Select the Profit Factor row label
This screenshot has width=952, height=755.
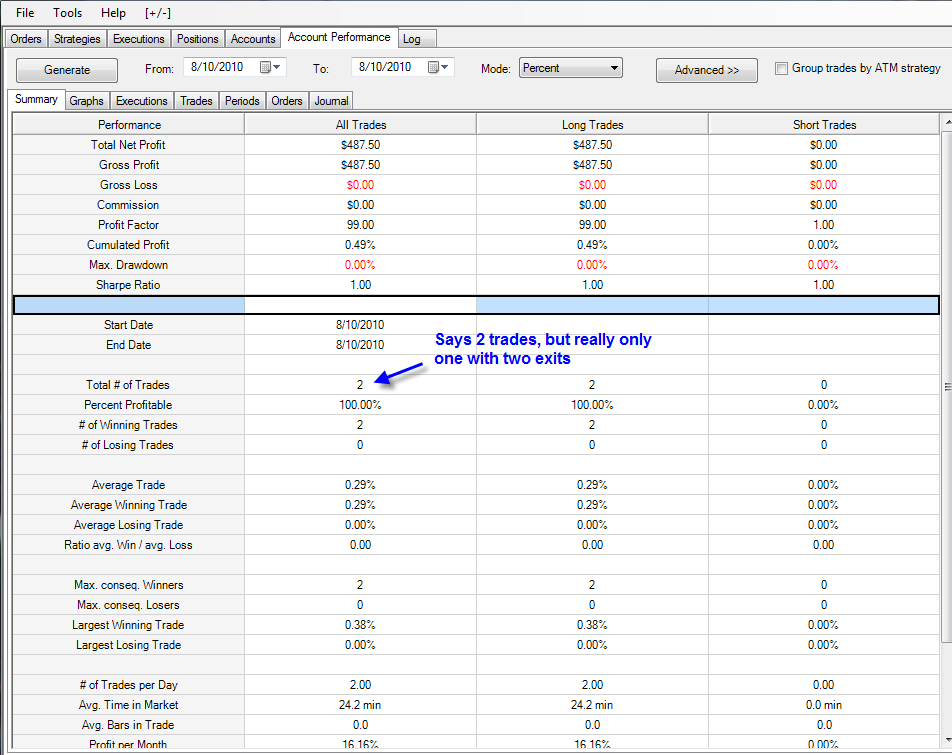click(129, 225)
